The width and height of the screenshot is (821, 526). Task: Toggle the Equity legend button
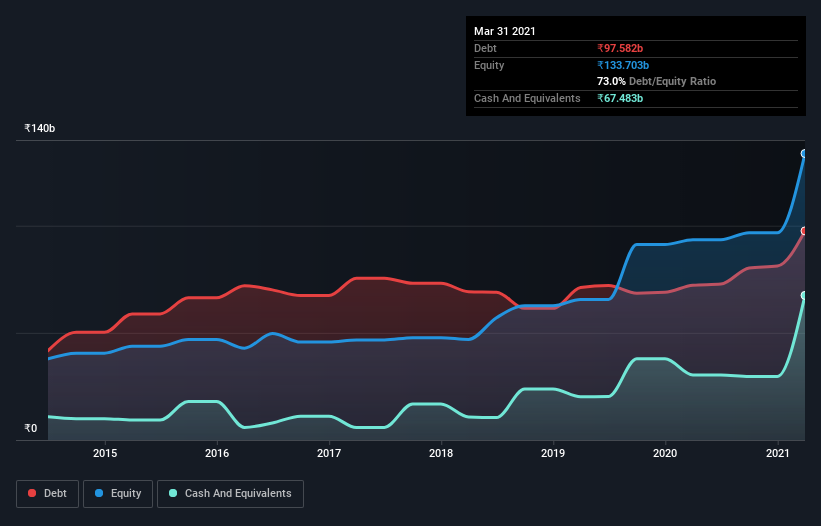118,494
